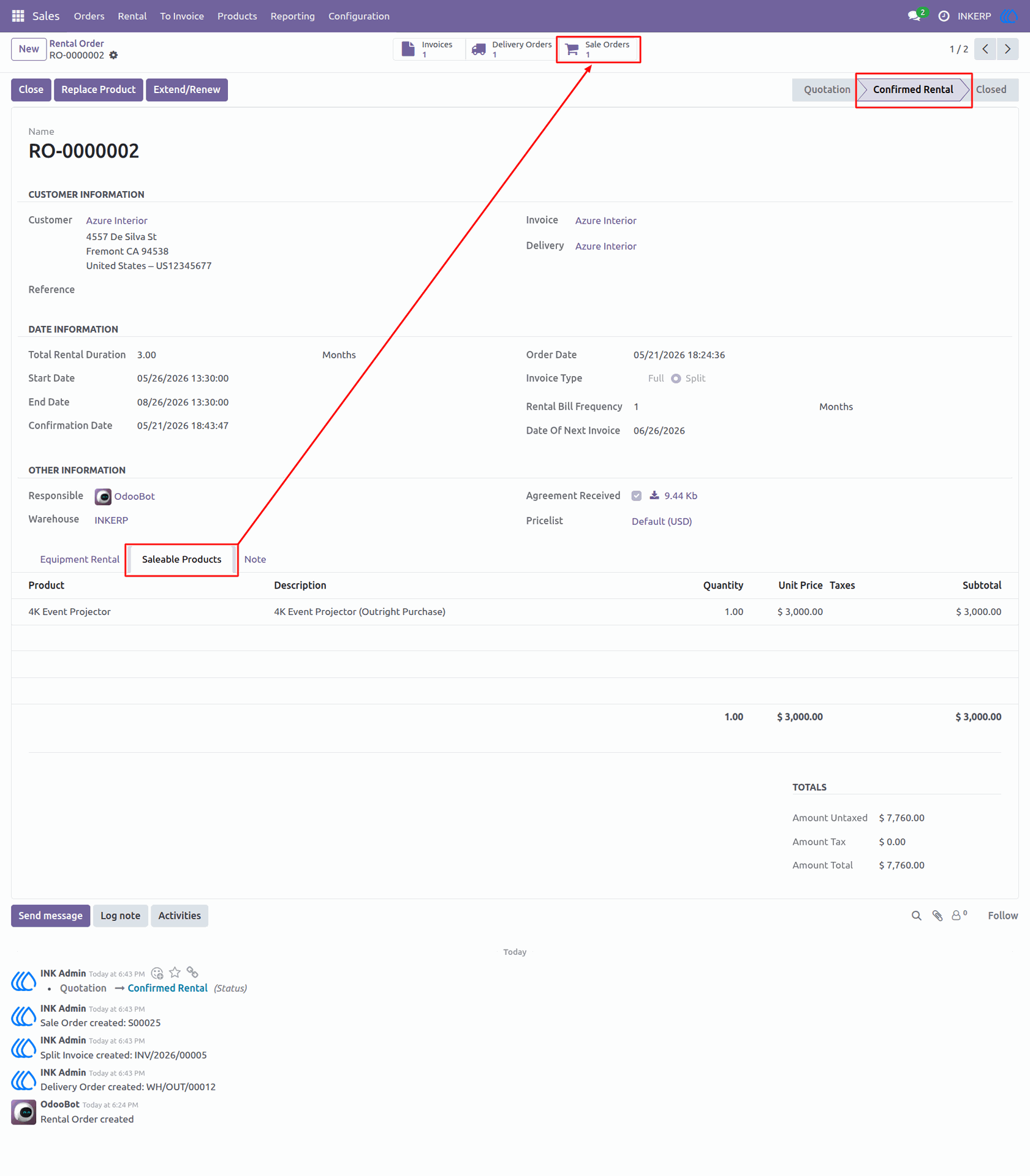Open Delivery address Azure Interior link
The width and height of the screenshot is (1030, 1176).
click(605, 246)
